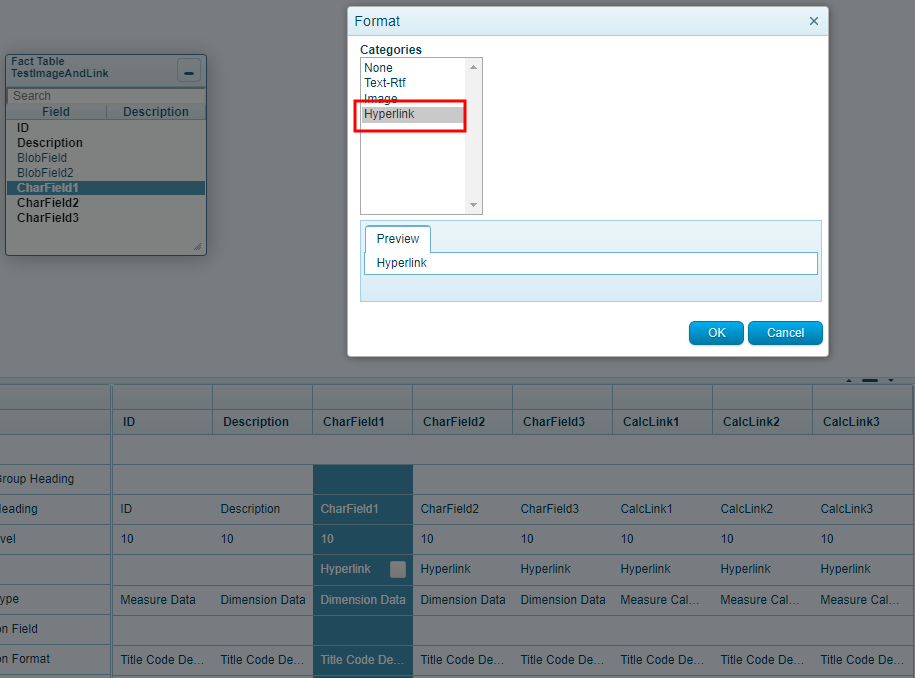Image resolution: width=915 pixels, height=678 pixels.
Task: Collapse the Fact Table panel with minus button
Action: 189,71
